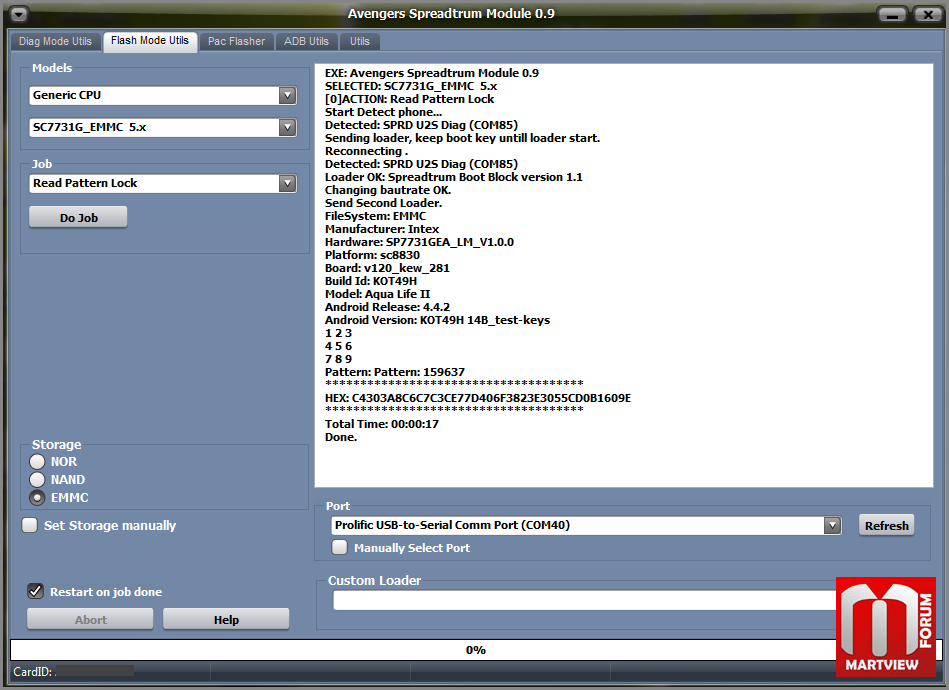Enable Set Storage manually checkbox
The height and width of the screenshot is (690, 949).
pos(30,525)
